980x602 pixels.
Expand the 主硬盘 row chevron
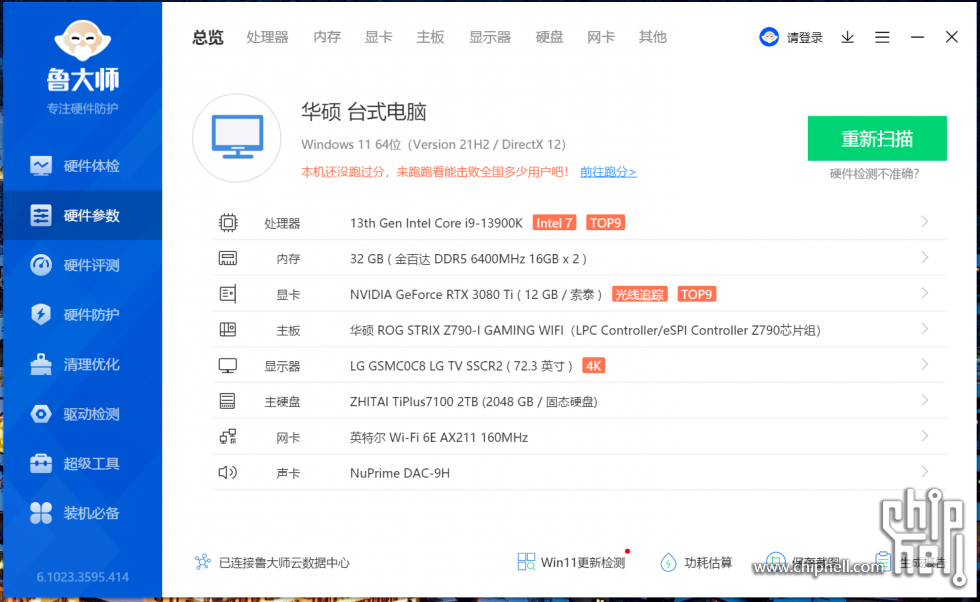point(924,400)
